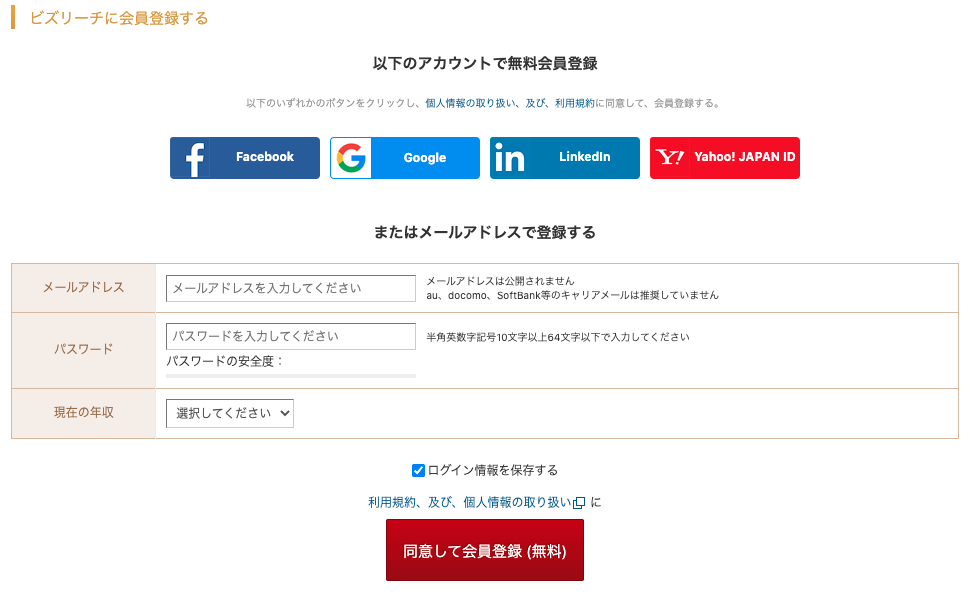The width and height of the screenshot is (978, 603).
Task: Register via the LinkedIn button
Action: (x=564, y=158)
